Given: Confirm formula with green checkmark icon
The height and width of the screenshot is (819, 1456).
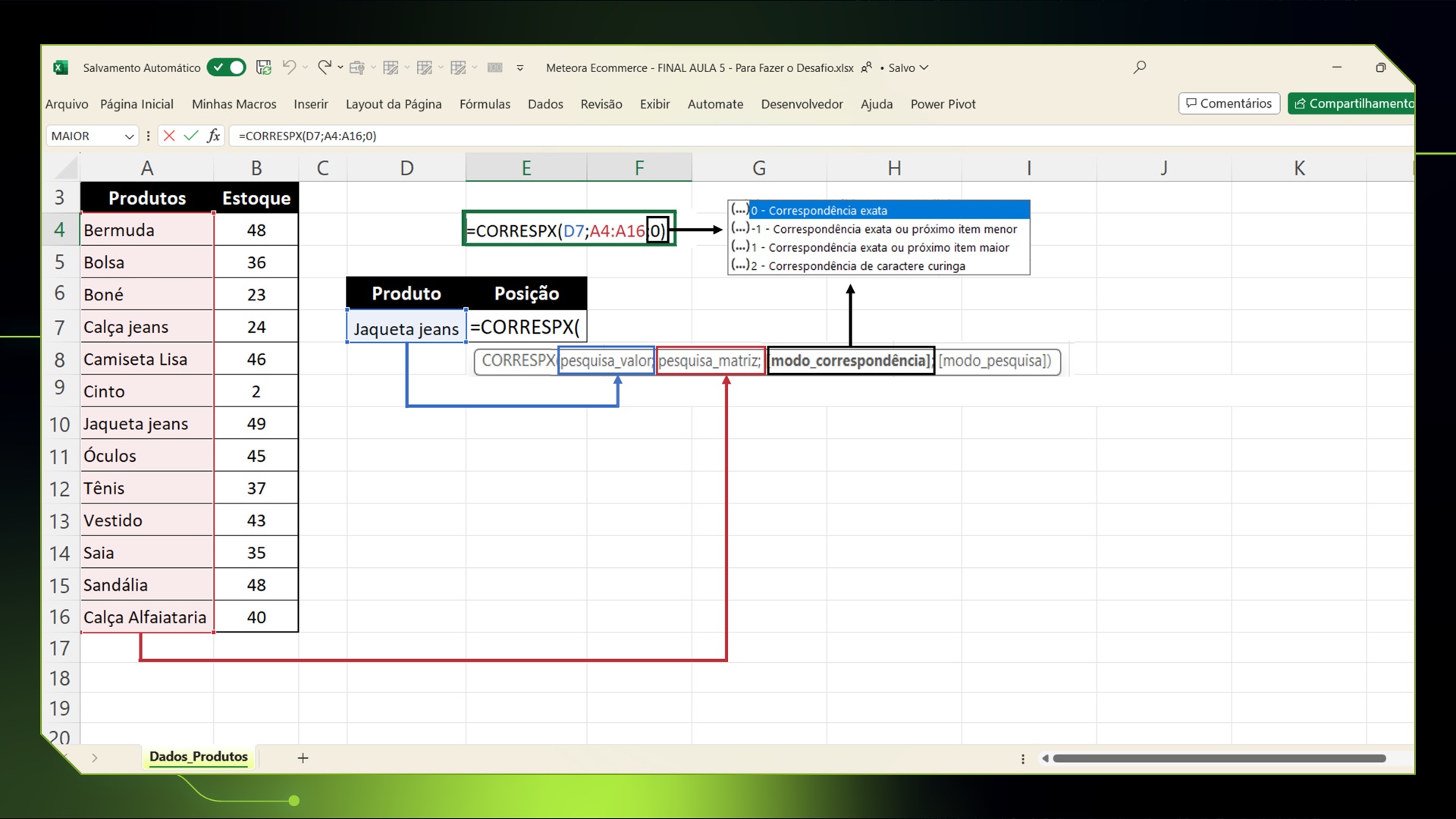Looking at the screenshot, I should pyautogui.click(x=191, y=136).
